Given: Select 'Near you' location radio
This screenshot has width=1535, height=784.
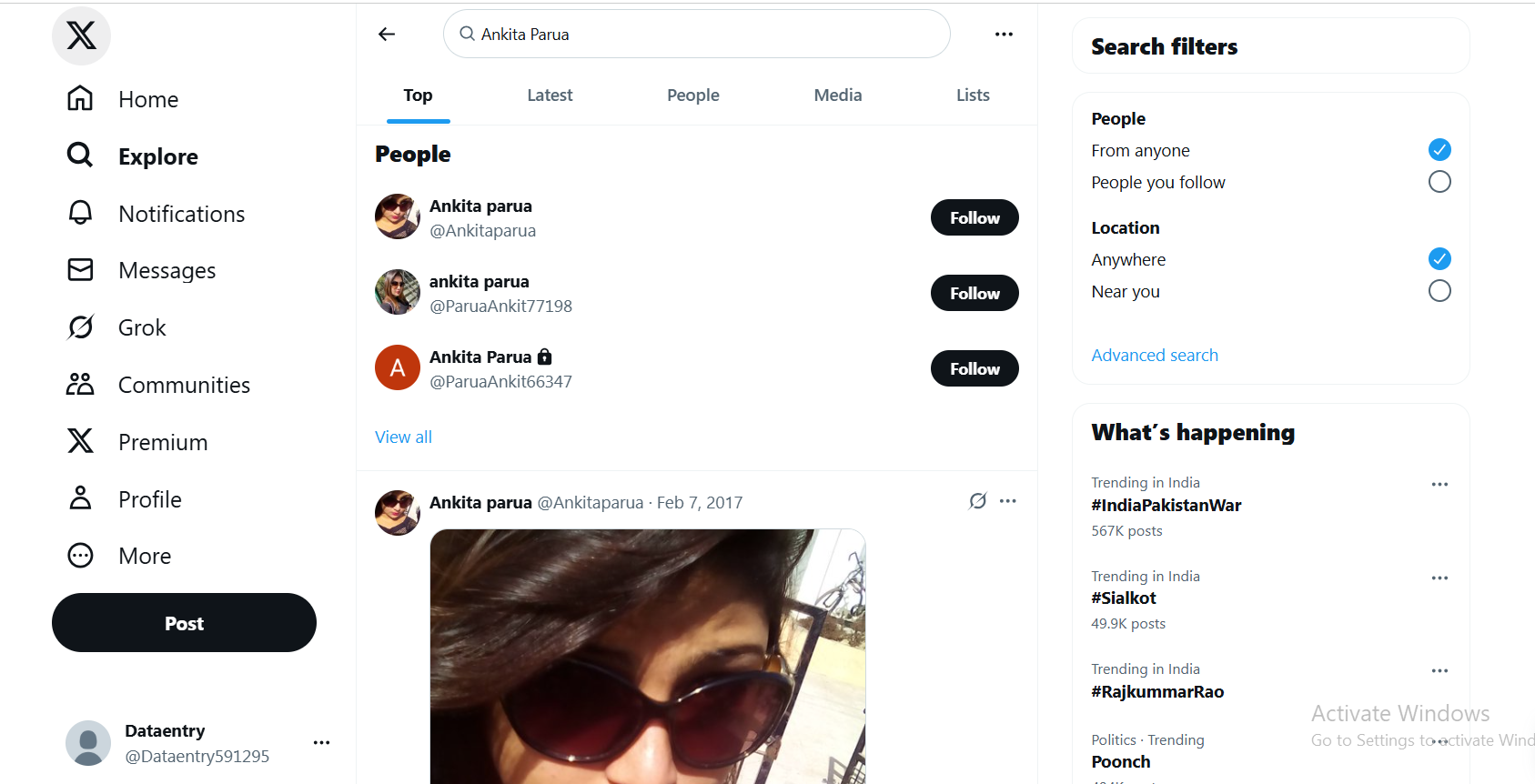Looking at the screenshot, I should [x=1439, y=291].
